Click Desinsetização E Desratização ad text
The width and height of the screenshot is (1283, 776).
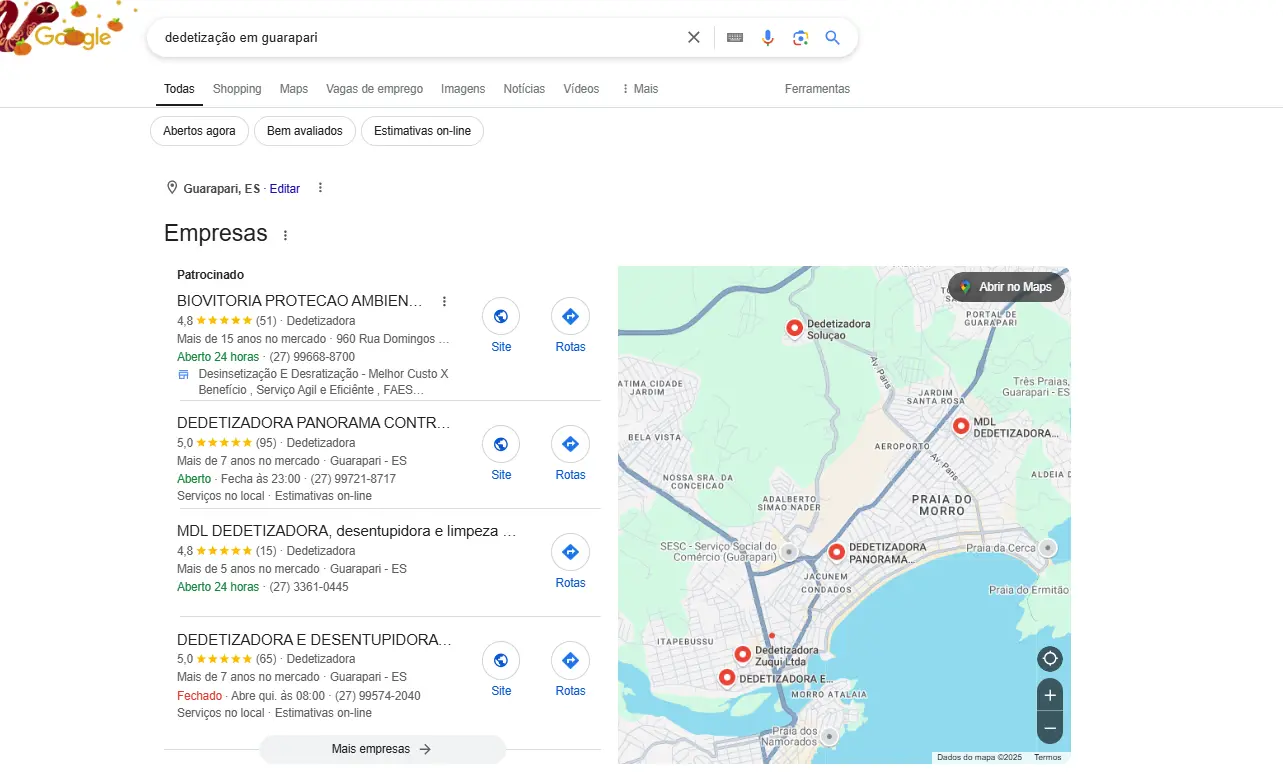323,382
